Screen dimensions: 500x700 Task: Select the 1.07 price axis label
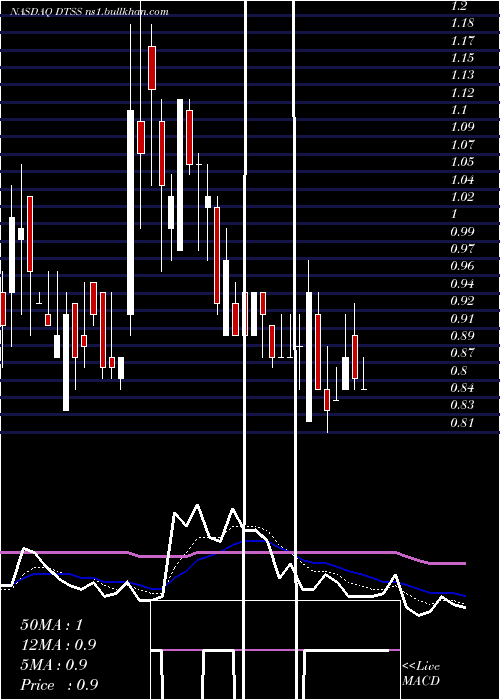pos(462,145)
